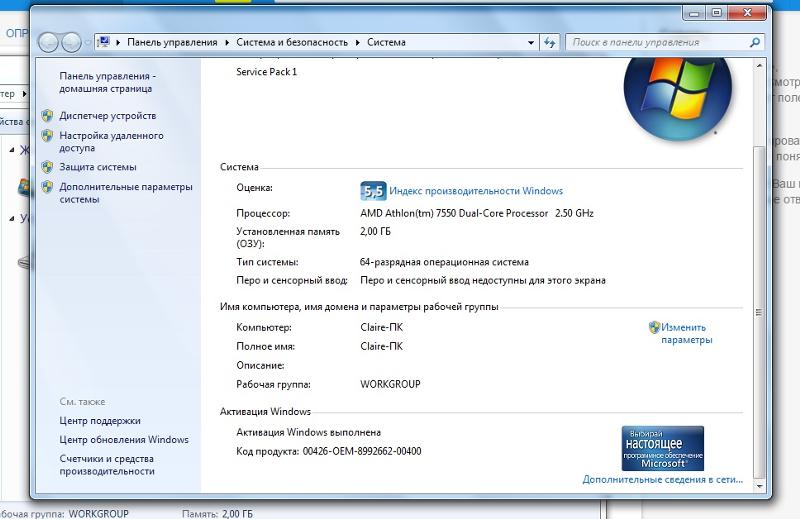
Task: Open recent pages dropdown next to Forward button
Action: point(87,43)
